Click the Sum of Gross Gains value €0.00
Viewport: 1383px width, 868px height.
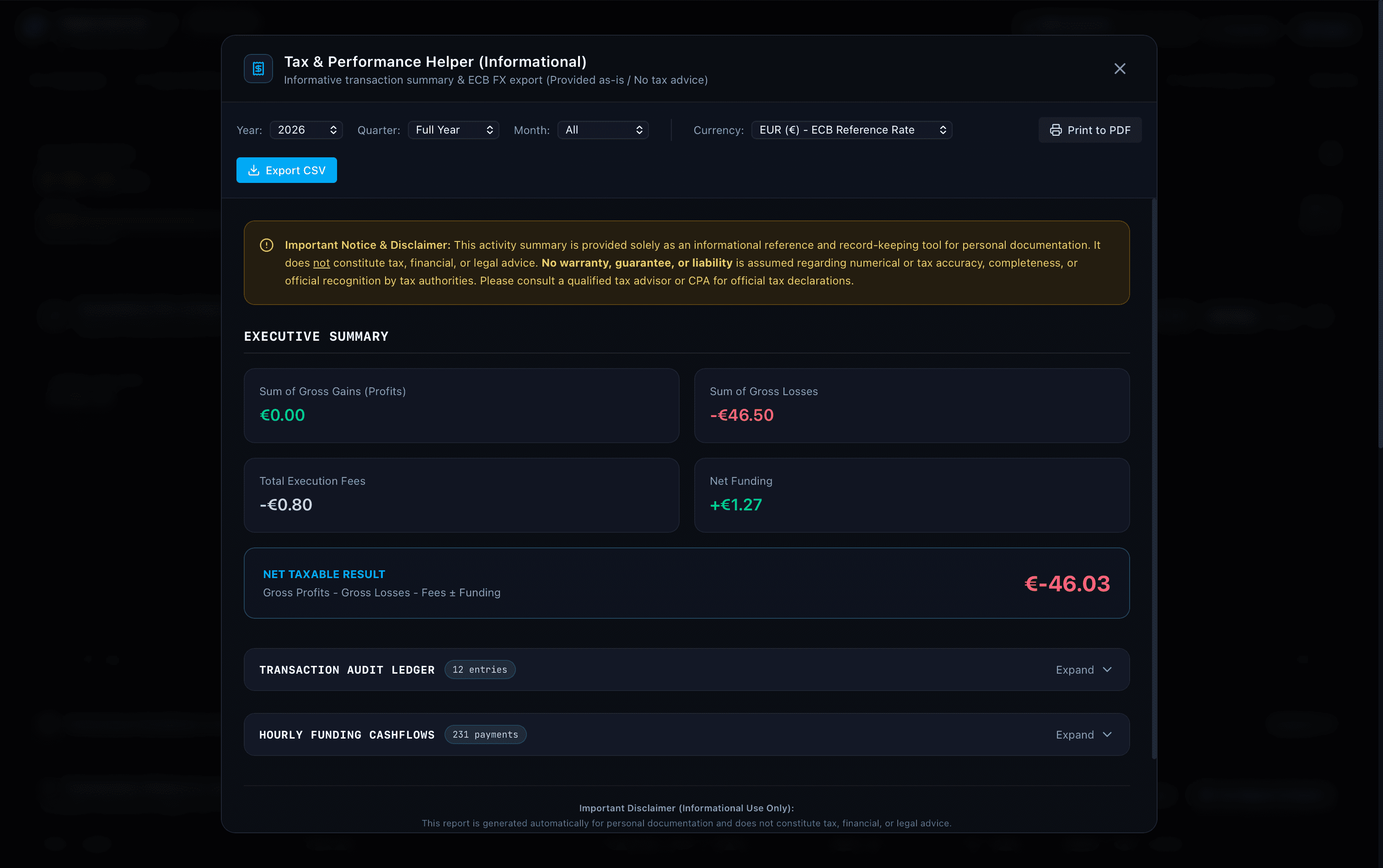tap(282, 415)
